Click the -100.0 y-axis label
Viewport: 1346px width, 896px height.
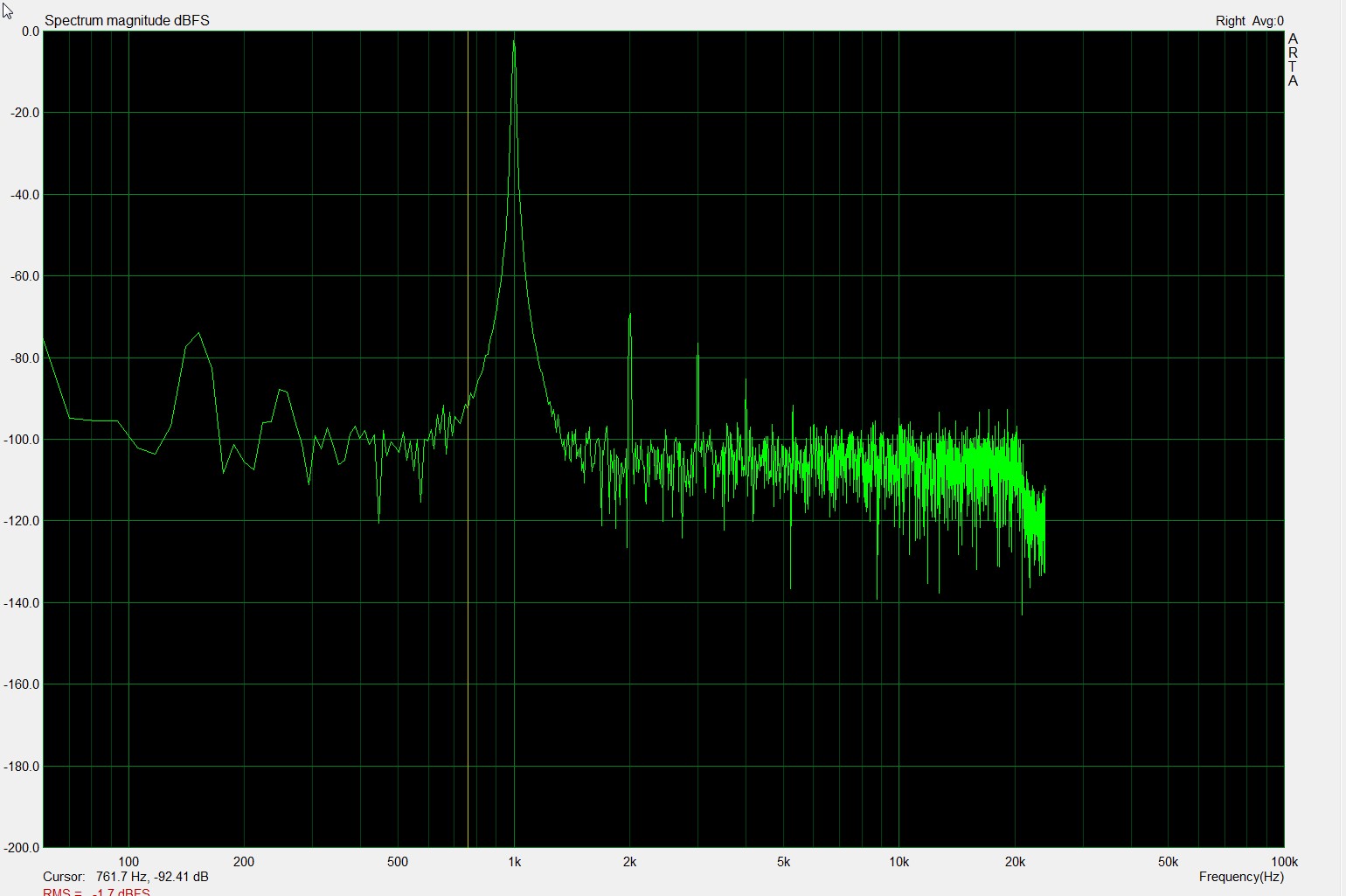coord(22,439)
